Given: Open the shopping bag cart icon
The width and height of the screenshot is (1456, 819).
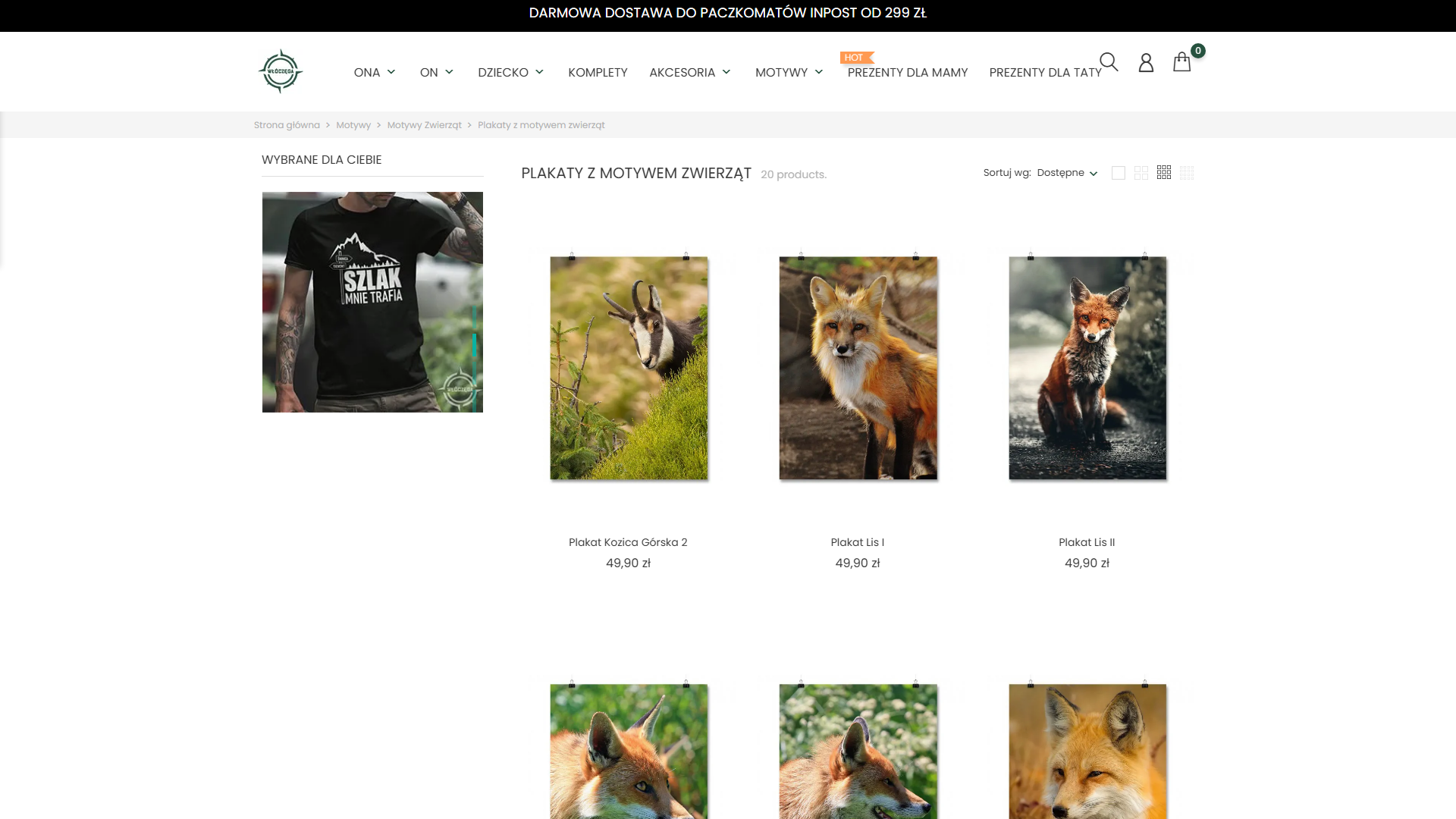Looking at the screenshot, I should pos(1181,61).
